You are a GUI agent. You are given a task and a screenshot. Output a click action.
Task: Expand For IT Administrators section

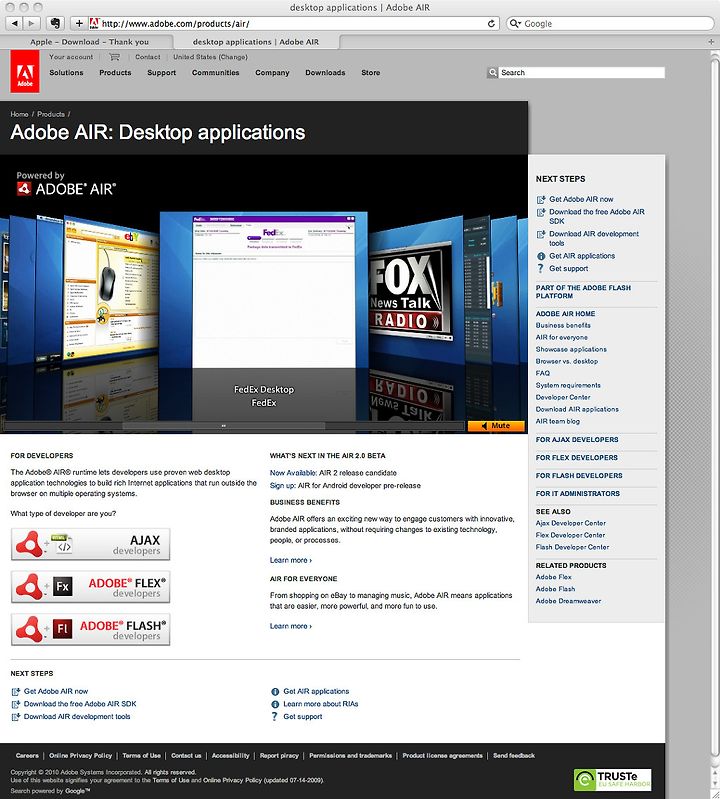tap(577, 494)
